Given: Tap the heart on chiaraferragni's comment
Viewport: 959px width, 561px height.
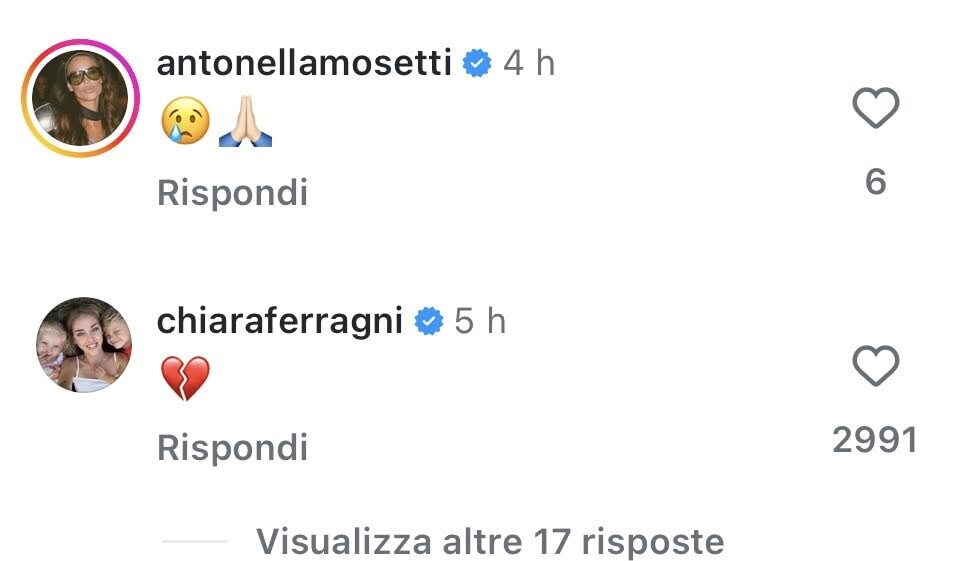Looking at the screenshot, I should pyautogui.click(x=875, y=368).
